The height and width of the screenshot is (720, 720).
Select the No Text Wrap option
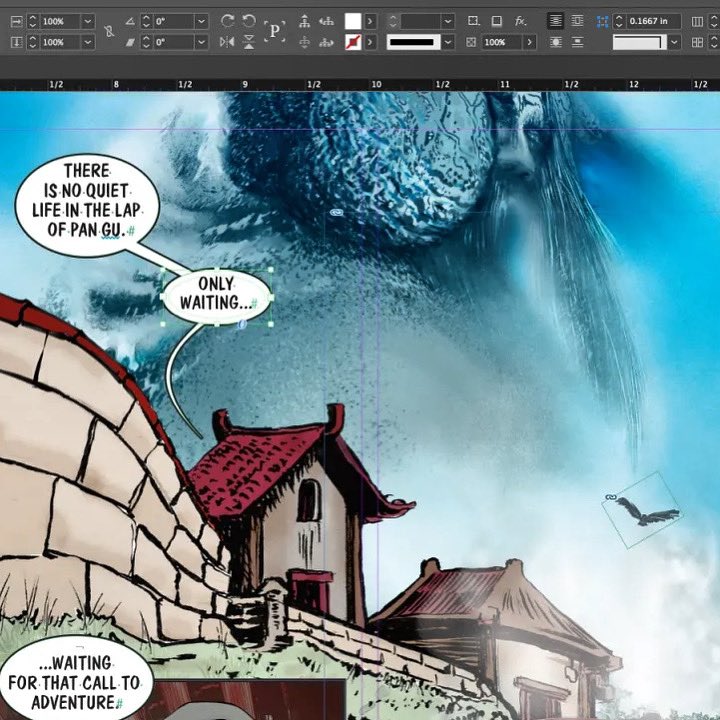tap(556, 21)
